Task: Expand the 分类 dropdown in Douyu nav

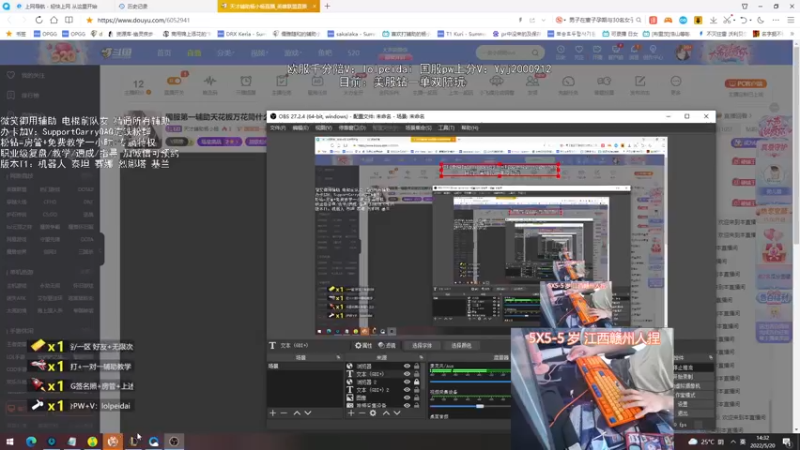Action: [x=225, y=53]
